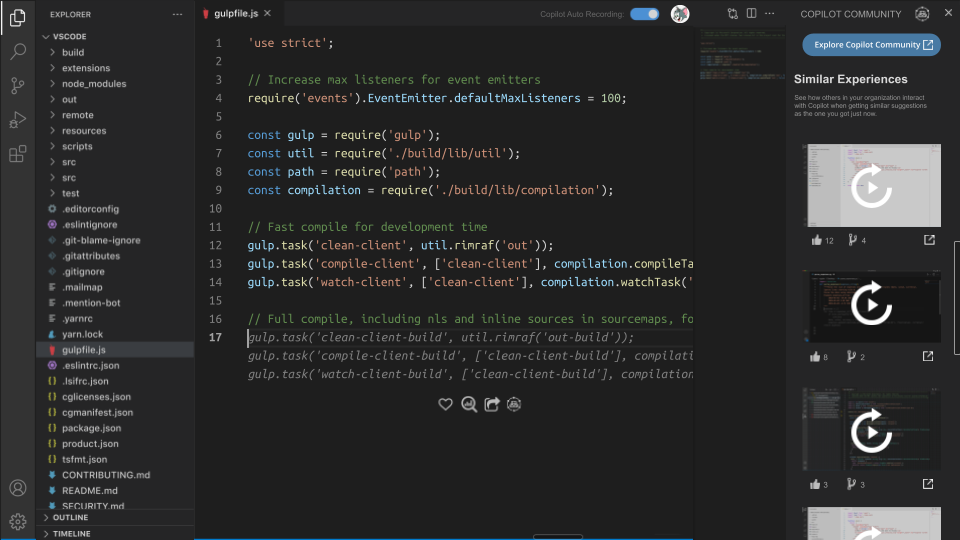Click the Explore Copilot Community button
The width and height of the screenshot is (960, 540).
[871, 45]
